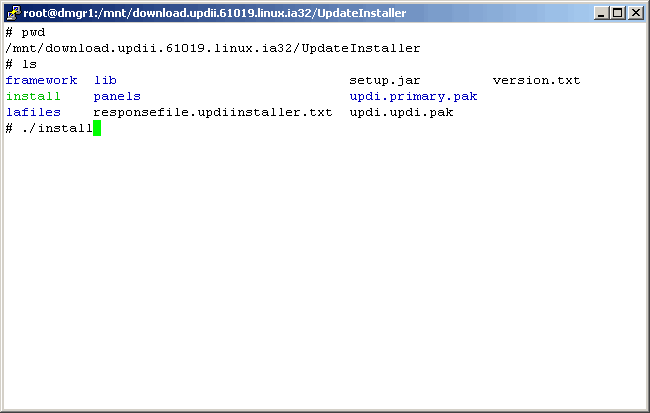
Task: Click the 'framework' directory name
Action: point(41,80)
